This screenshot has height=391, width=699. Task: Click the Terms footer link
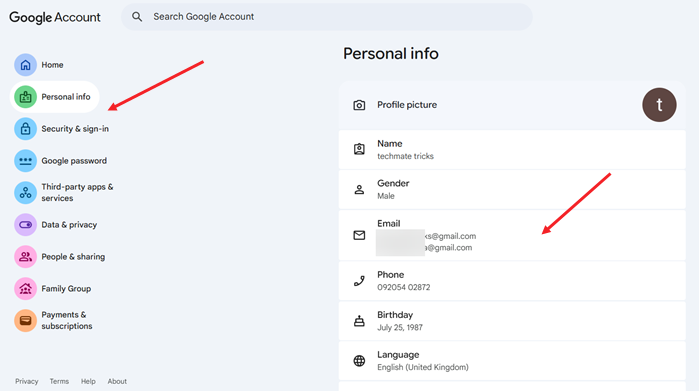point(59,381)
